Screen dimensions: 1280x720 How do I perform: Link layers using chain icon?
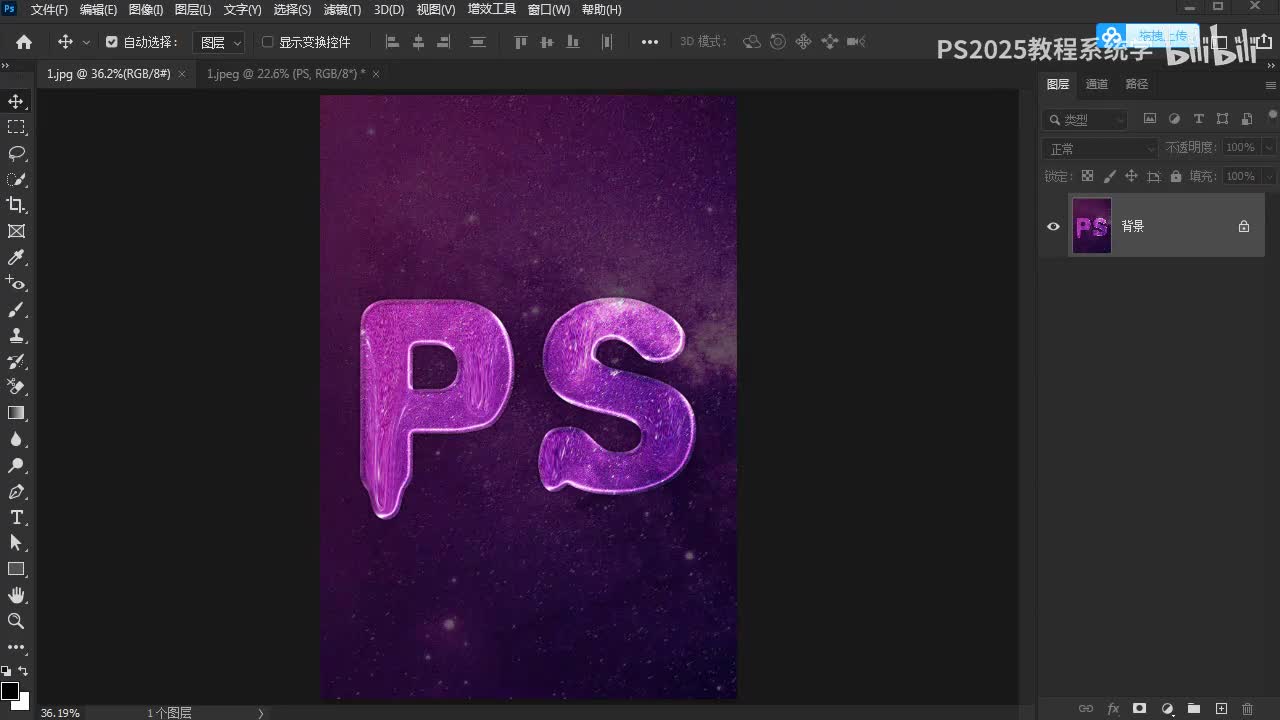tap(1085, 709)
